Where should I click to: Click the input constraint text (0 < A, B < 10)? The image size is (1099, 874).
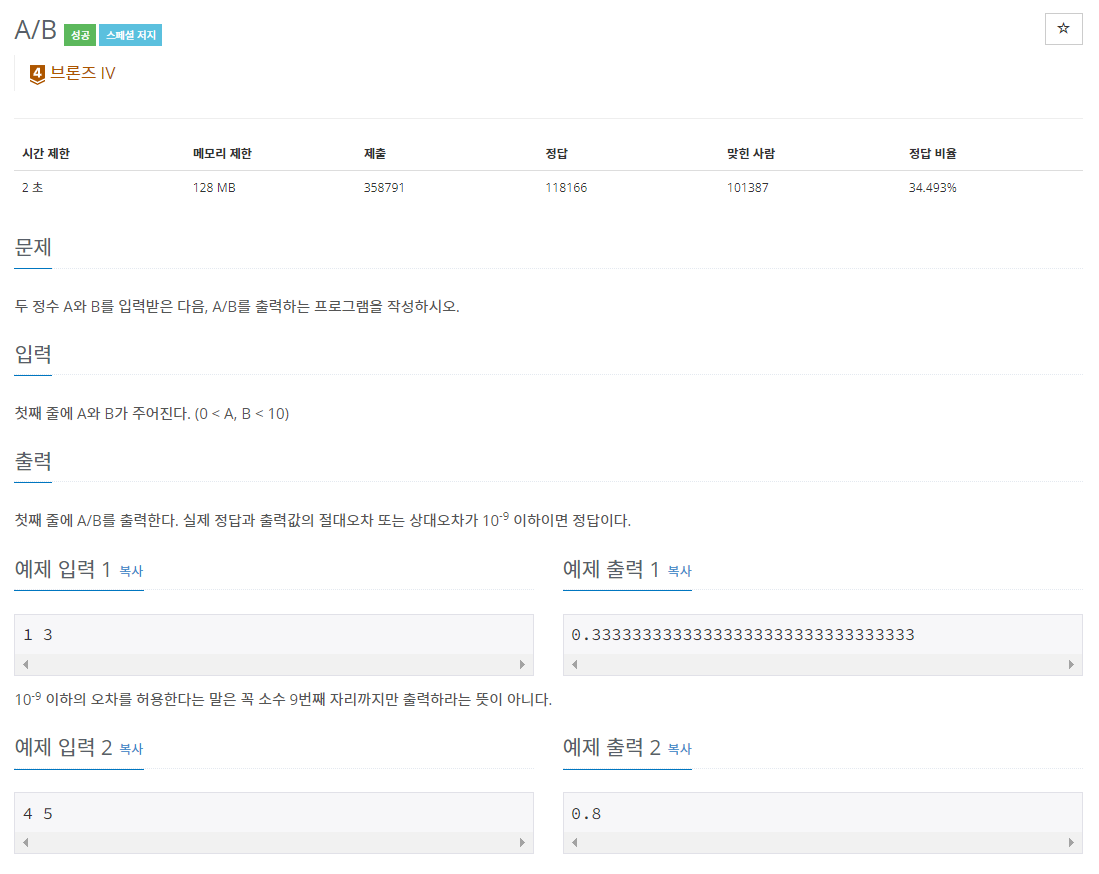[242, 414]
